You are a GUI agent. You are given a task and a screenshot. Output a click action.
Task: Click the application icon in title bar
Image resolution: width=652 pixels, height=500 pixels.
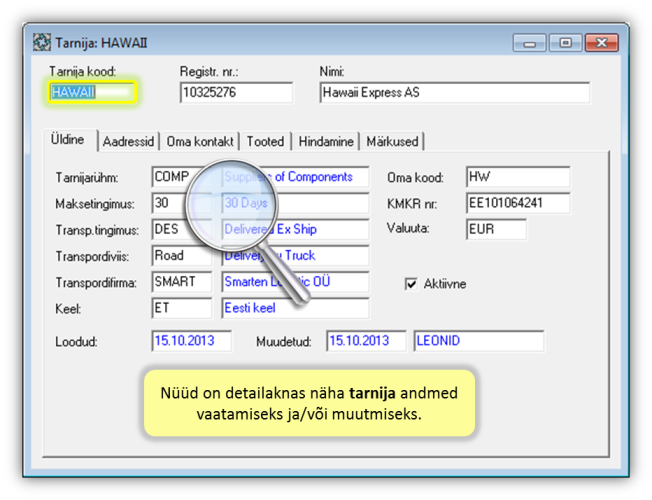click(42, 43)
